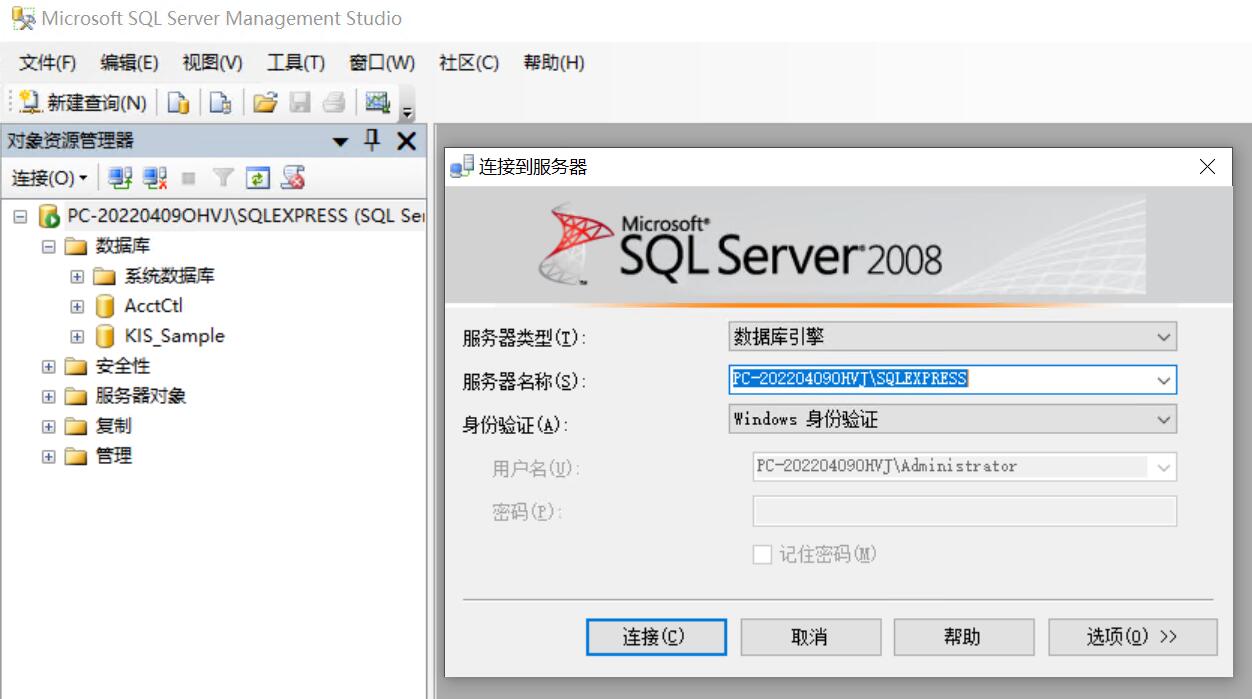The image size is (1252, 699).
Task: Expand the 安全性 folder
Action: pyautogui.click(x=48, y=366)
